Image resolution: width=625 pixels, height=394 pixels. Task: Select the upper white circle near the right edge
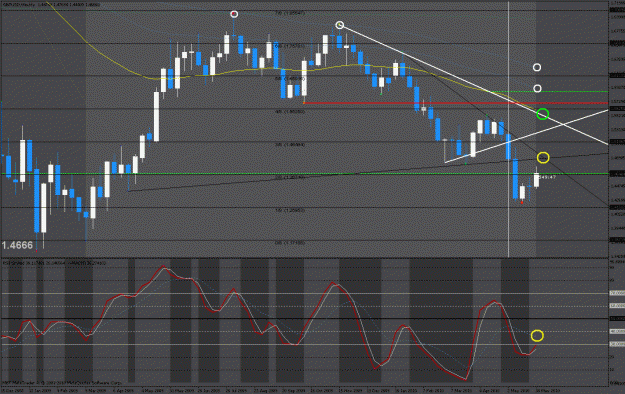point(537,67)
